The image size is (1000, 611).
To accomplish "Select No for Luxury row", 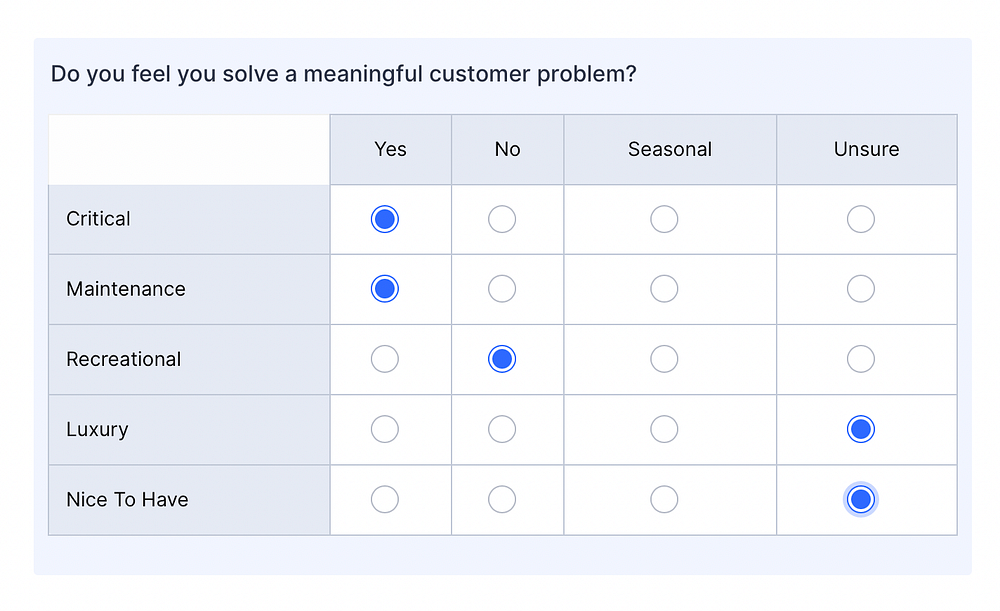I will (x=502, y=429).
